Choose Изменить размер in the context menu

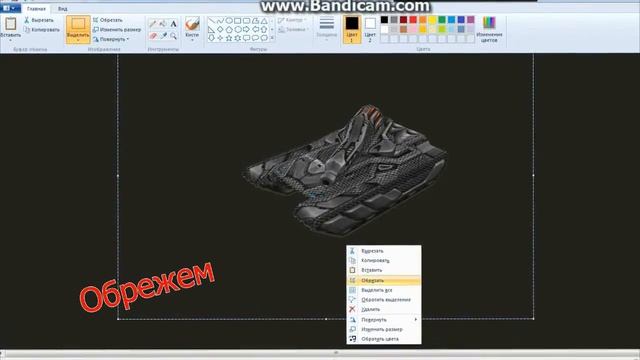click(384, 329)
